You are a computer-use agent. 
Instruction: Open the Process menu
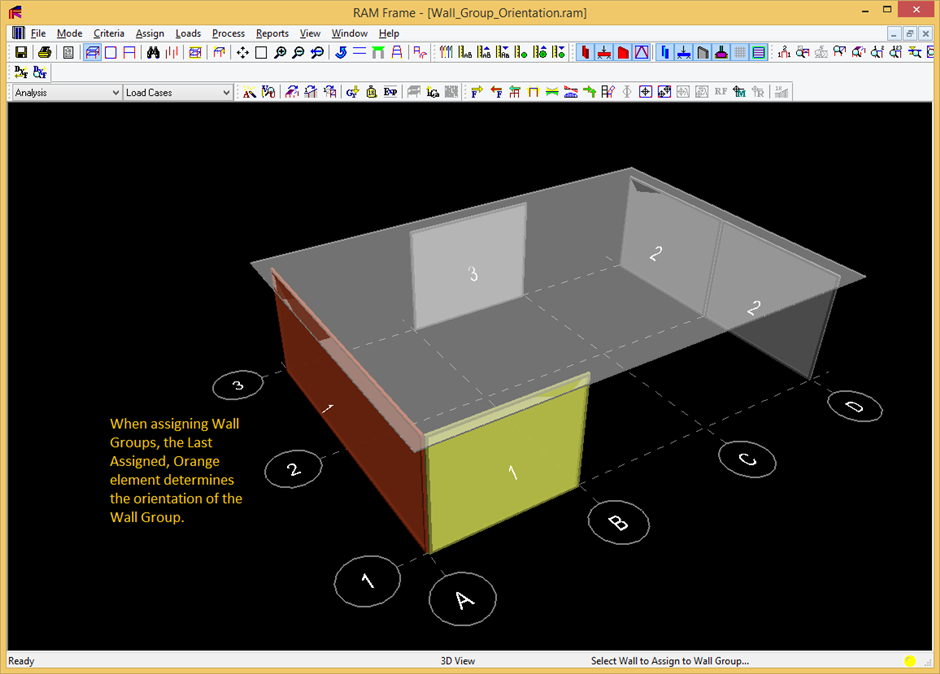[x=228, y=33]
